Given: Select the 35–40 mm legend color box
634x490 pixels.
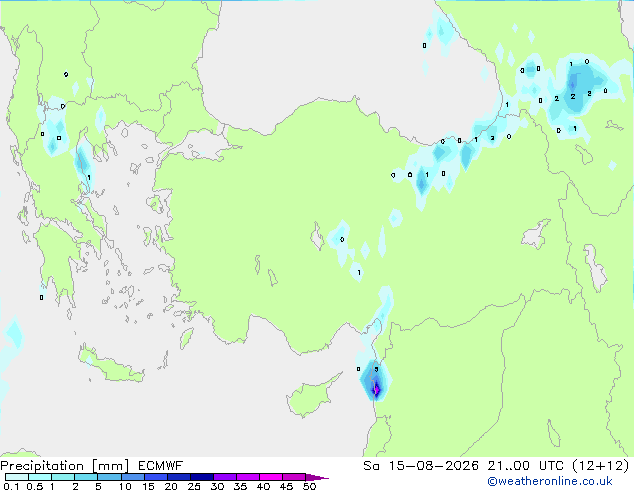Looking at the screenshot, I should pyautogui.click(x=248, y=477).
